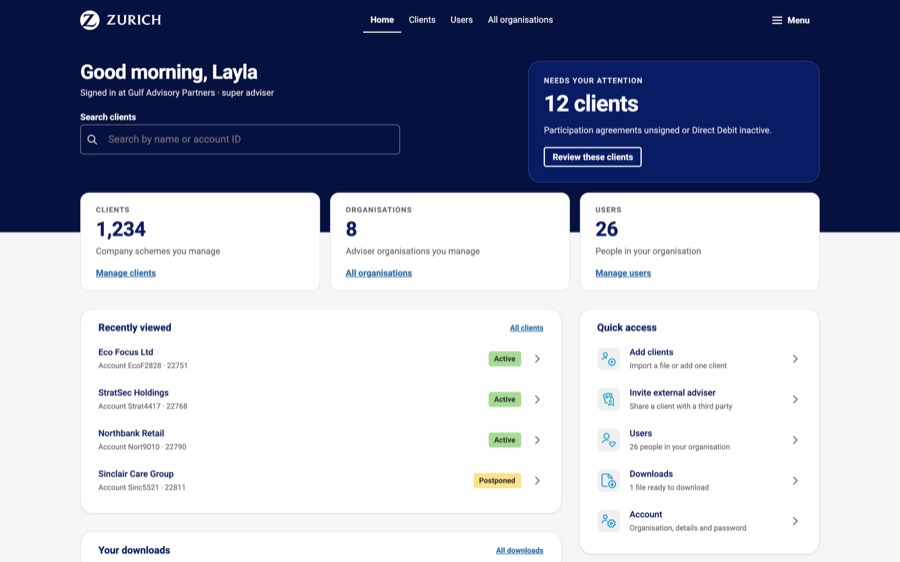Click the Downloads quick access title

[651, 474]
